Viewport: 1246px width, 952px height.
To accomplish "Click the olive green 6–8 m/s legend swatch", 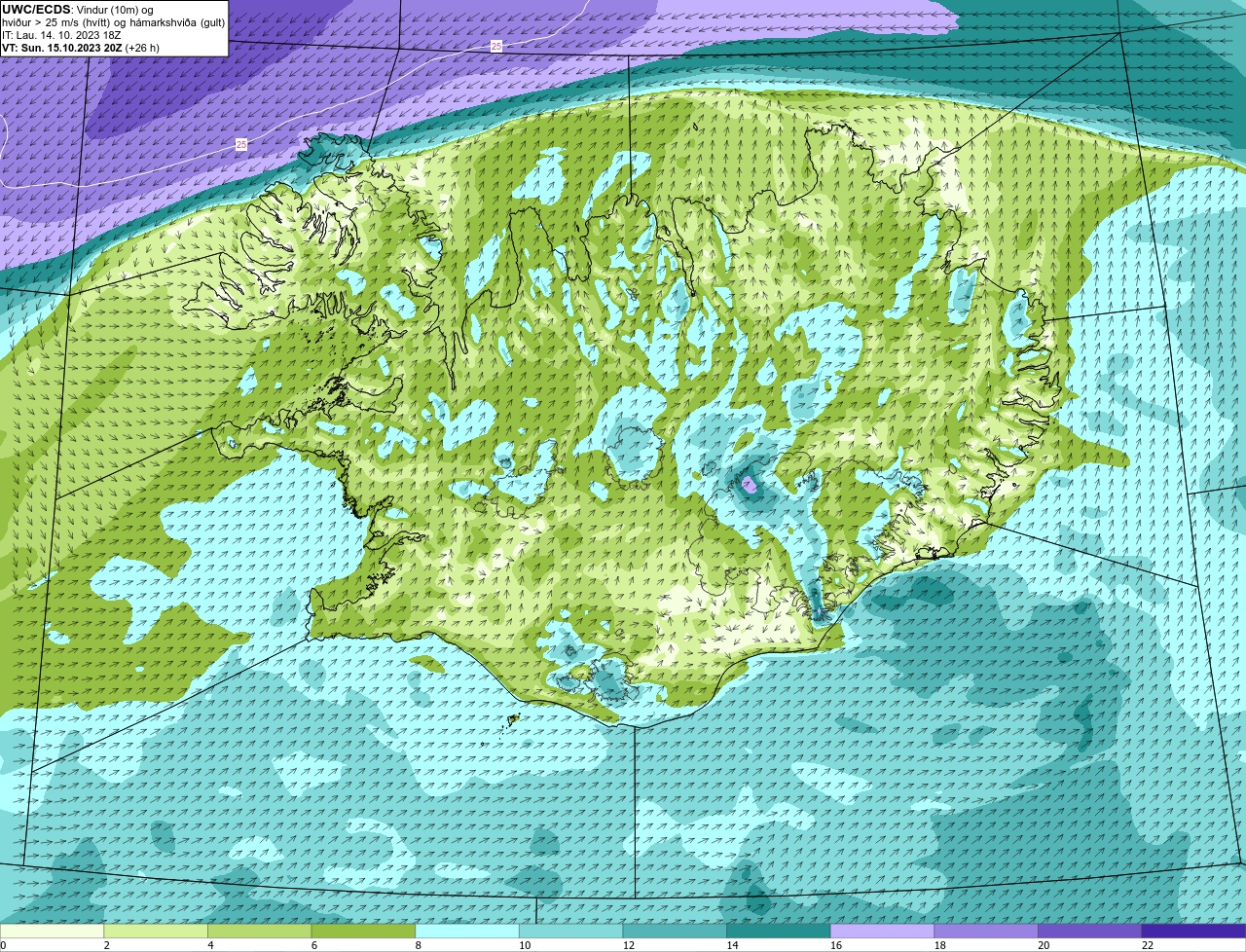I will [363, 931].
